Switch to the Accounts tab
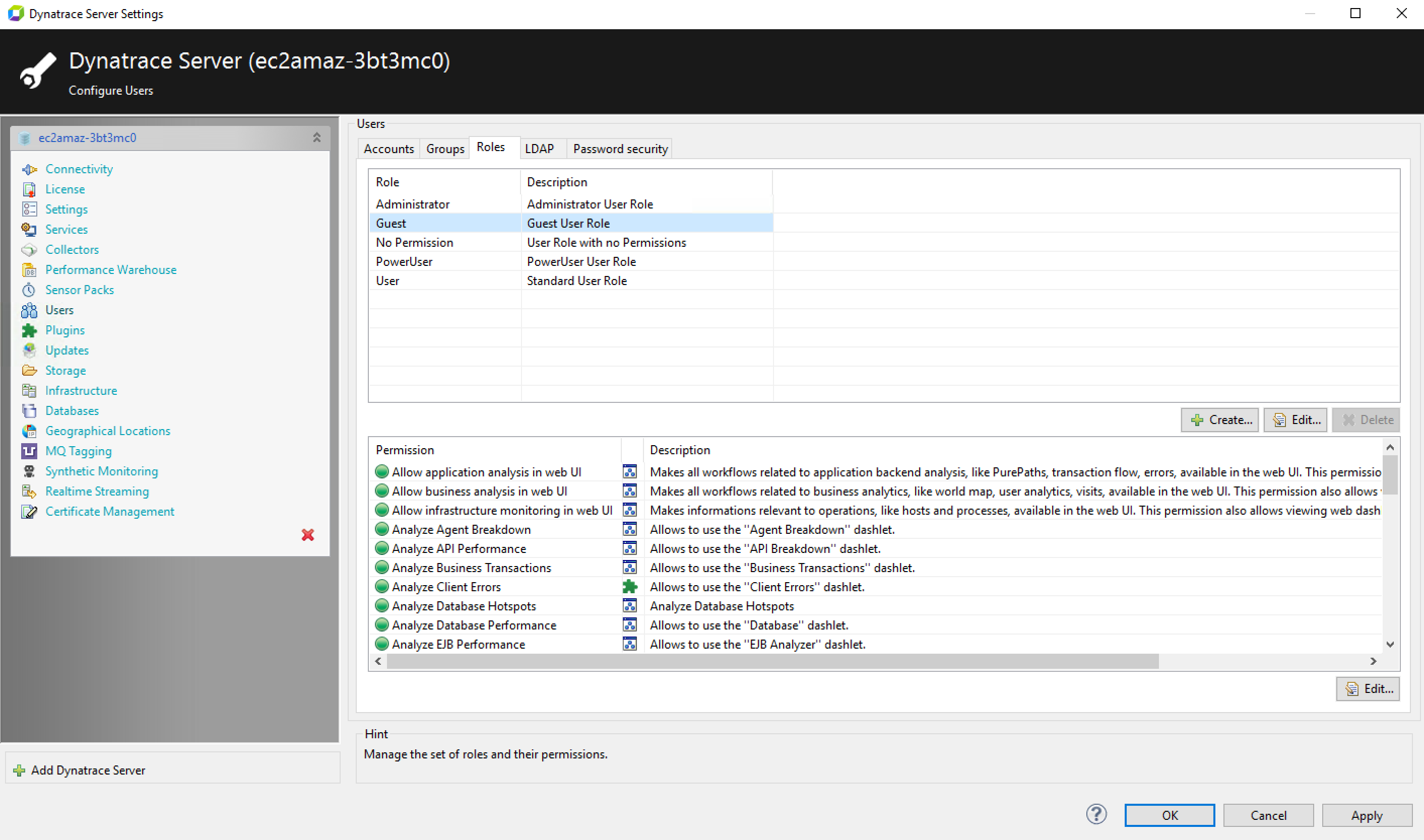The image size is (1424, 840). point(390,148)
